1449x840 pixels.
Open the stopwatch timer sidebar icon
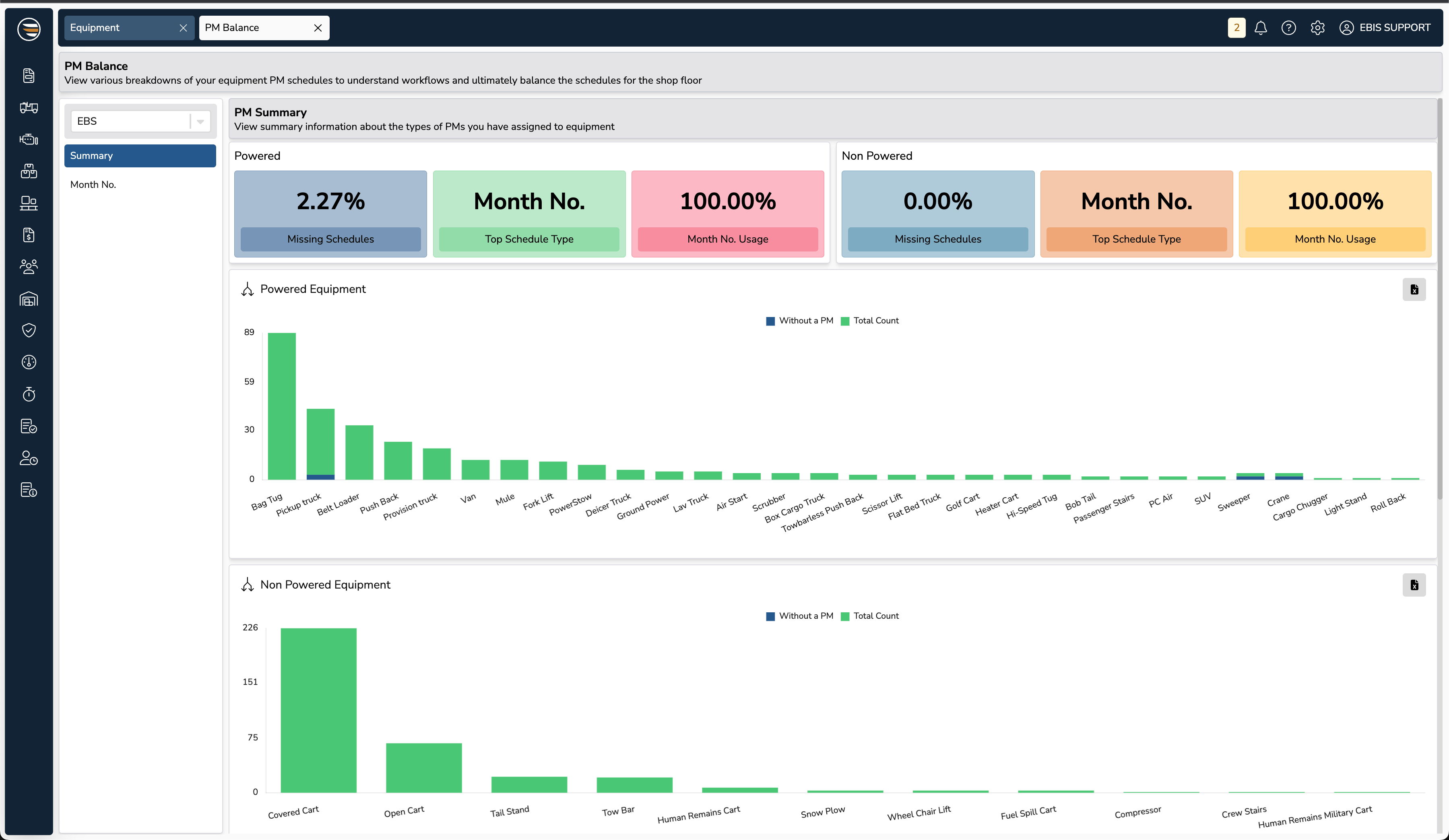(x=29, y=394)
